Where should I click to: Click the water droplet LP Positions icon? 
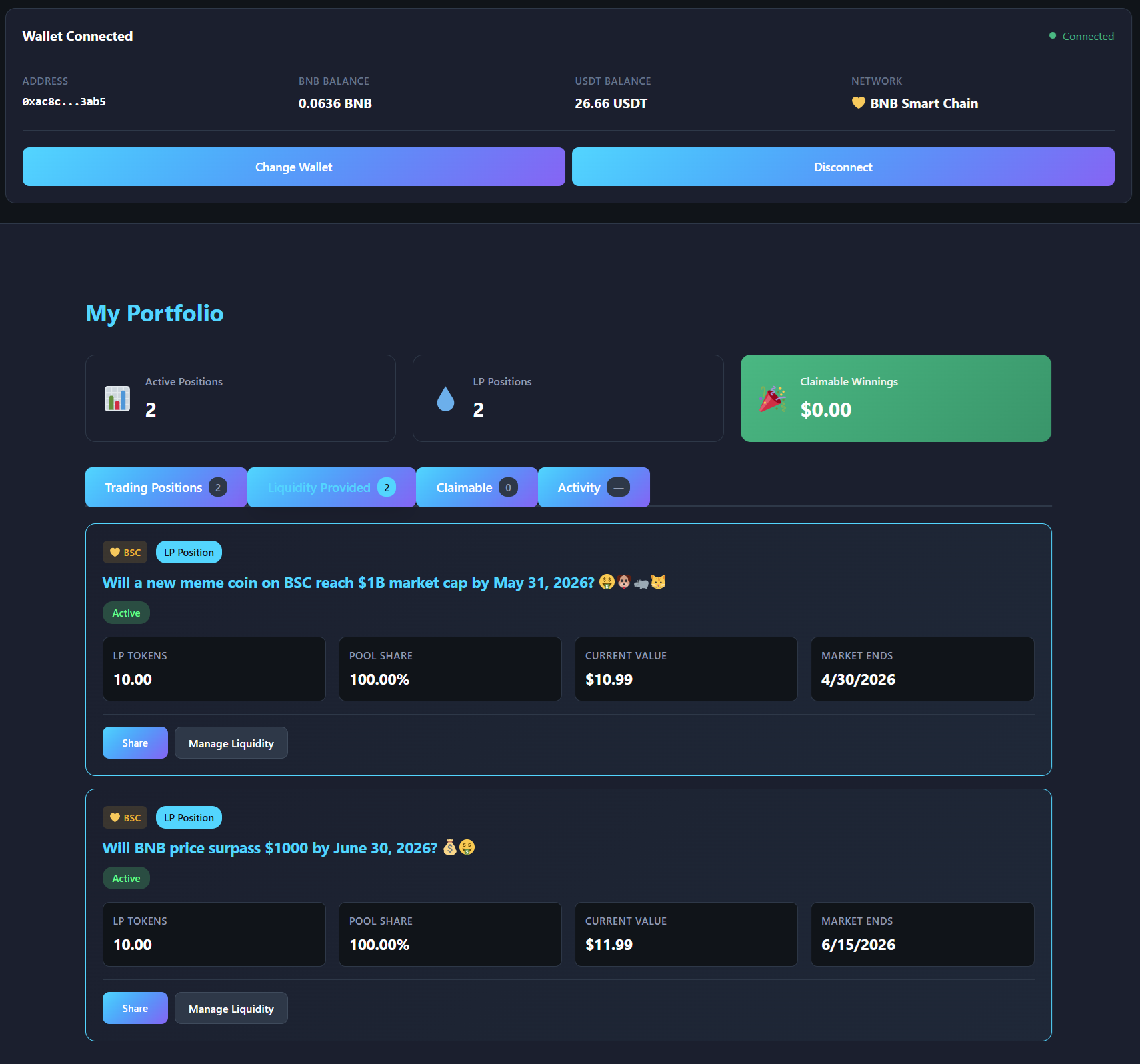(445, 399)
